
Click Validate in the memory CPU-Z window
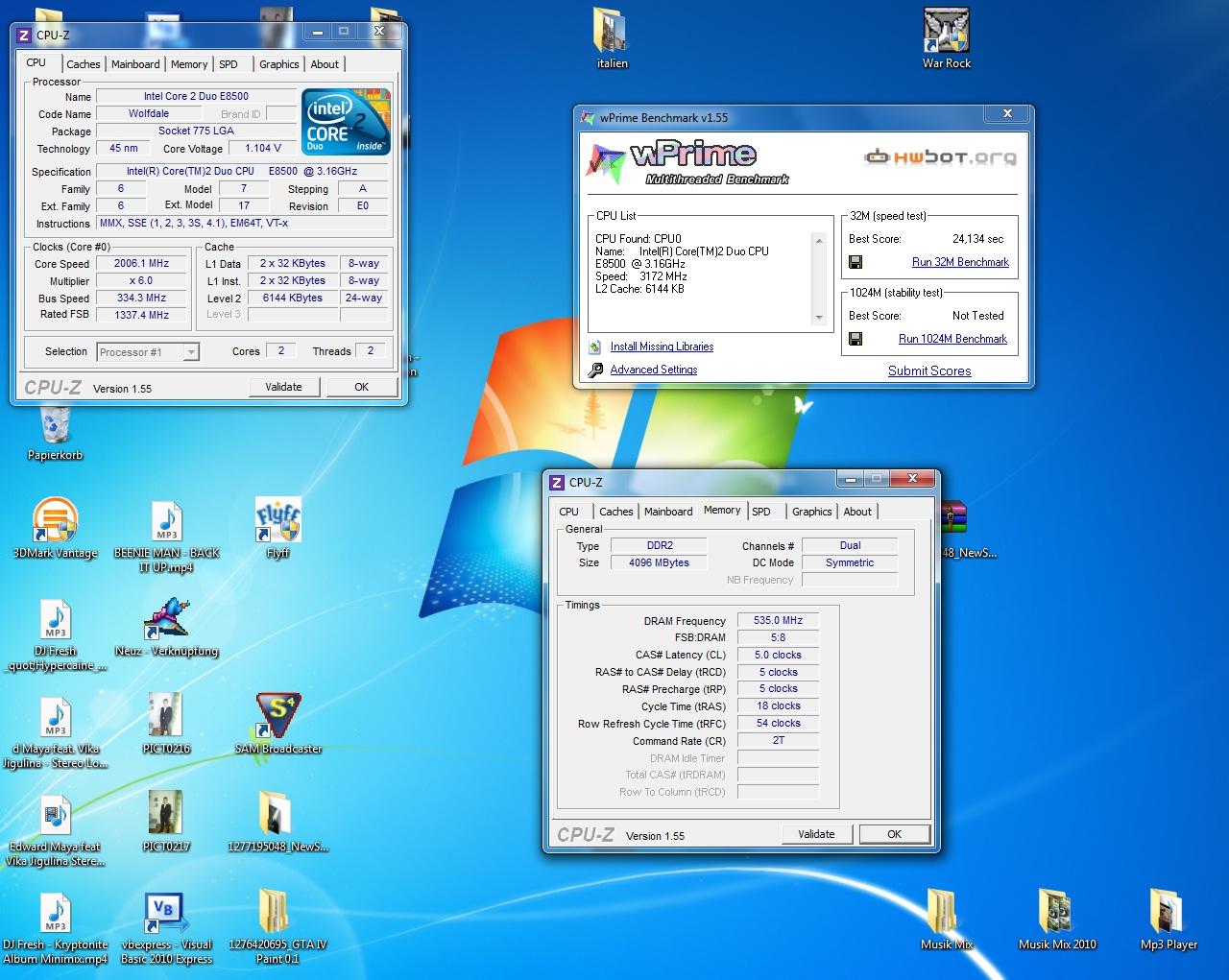tap(816, 834)
